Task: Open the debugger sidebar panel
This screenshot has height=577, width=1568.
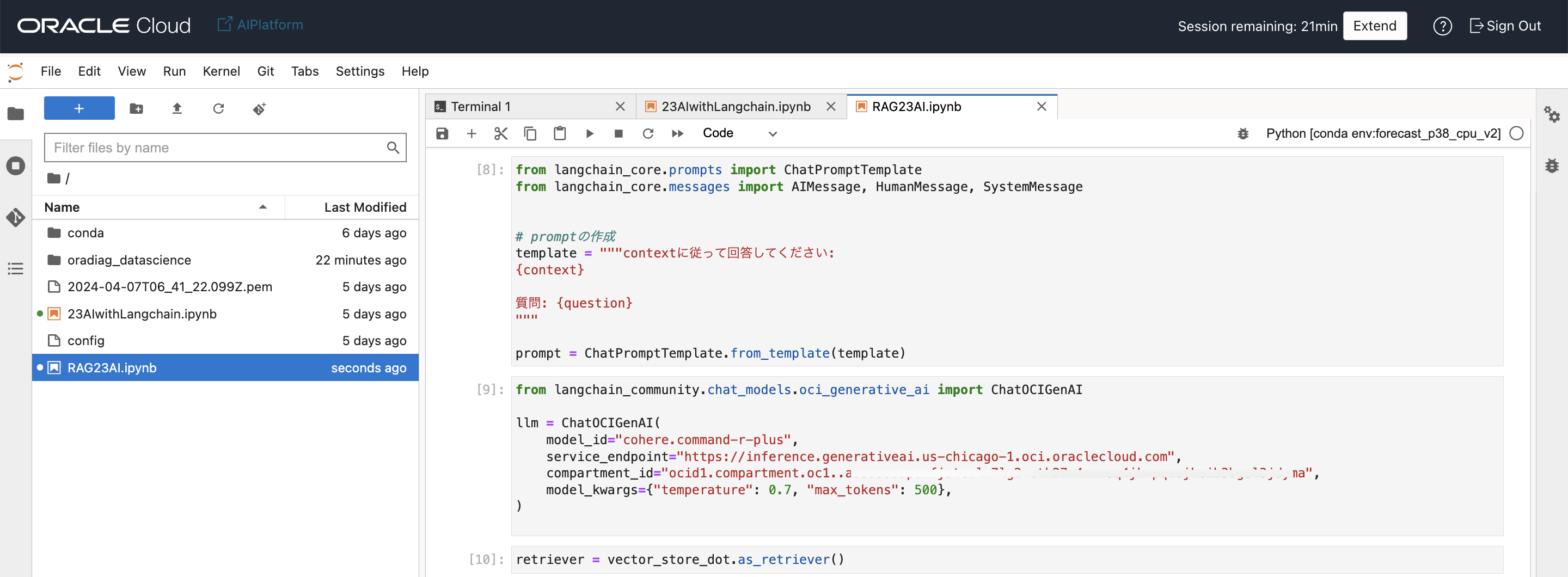Action: [x=1552, y=165]
